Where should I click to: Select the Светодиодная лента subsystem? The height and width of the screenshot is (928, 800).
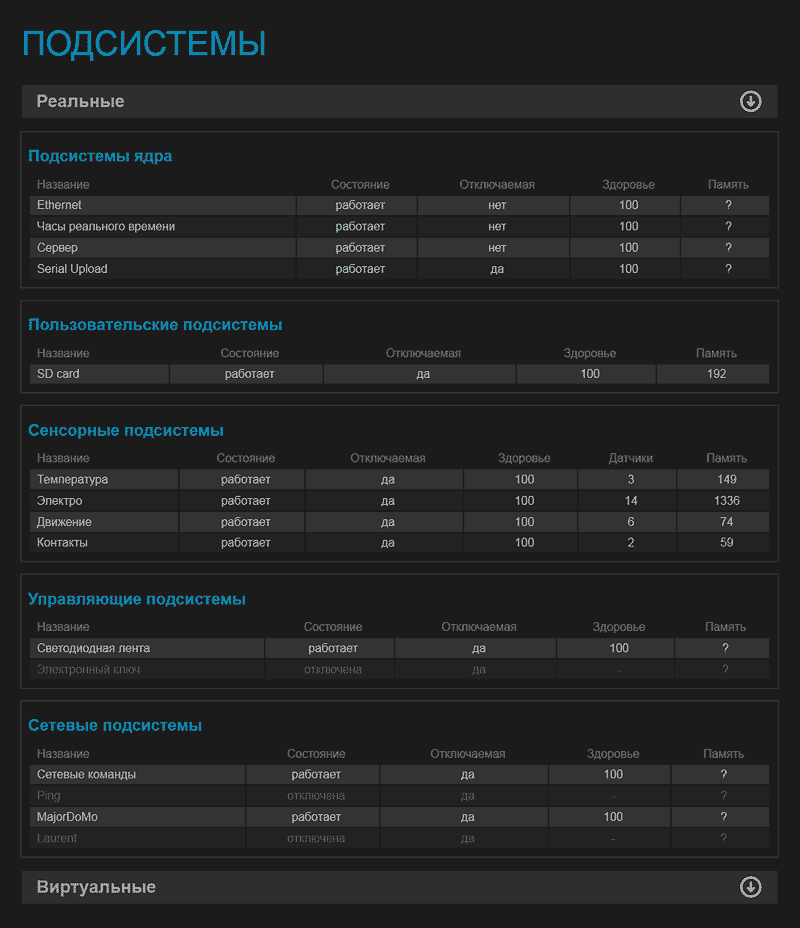[x=94, y=648]
